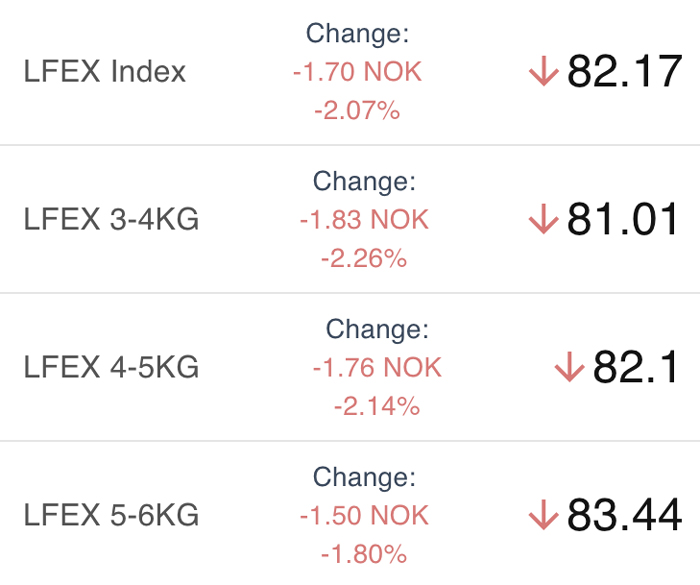
Task: Click the 83.44 price value
Action: (x=625, y=514)
